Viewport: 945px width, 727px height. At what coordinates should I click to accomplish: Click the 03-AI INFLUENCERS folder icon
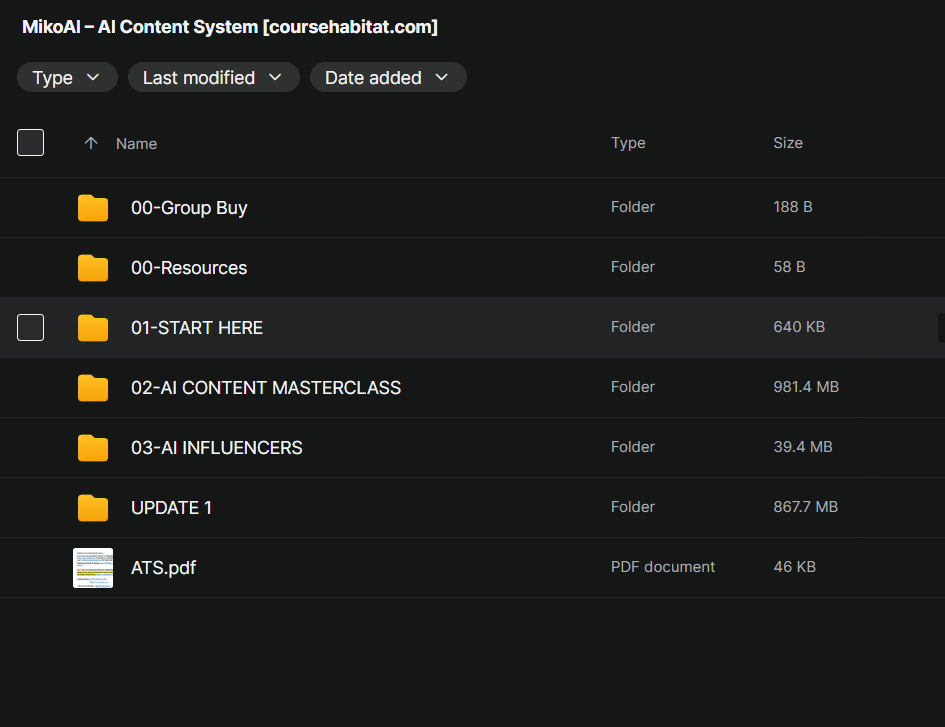click(93, 448)
